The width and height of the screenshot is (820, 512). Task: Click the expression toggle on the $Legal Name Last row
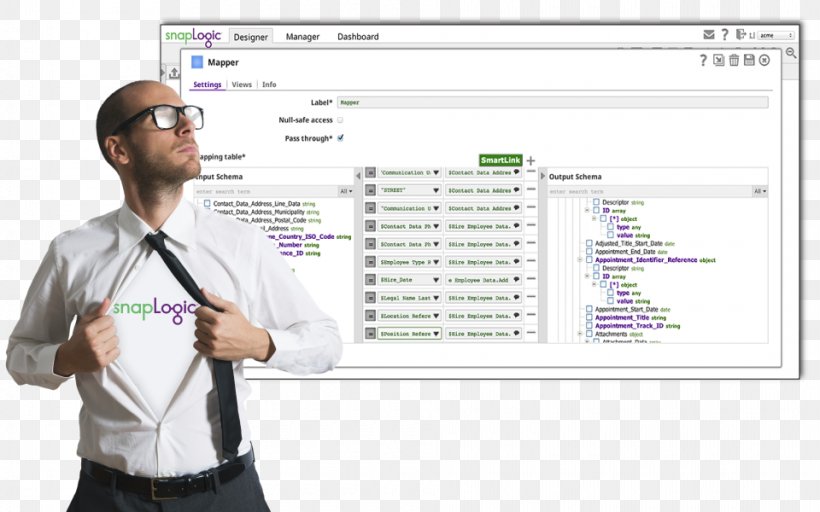[370, 298]
